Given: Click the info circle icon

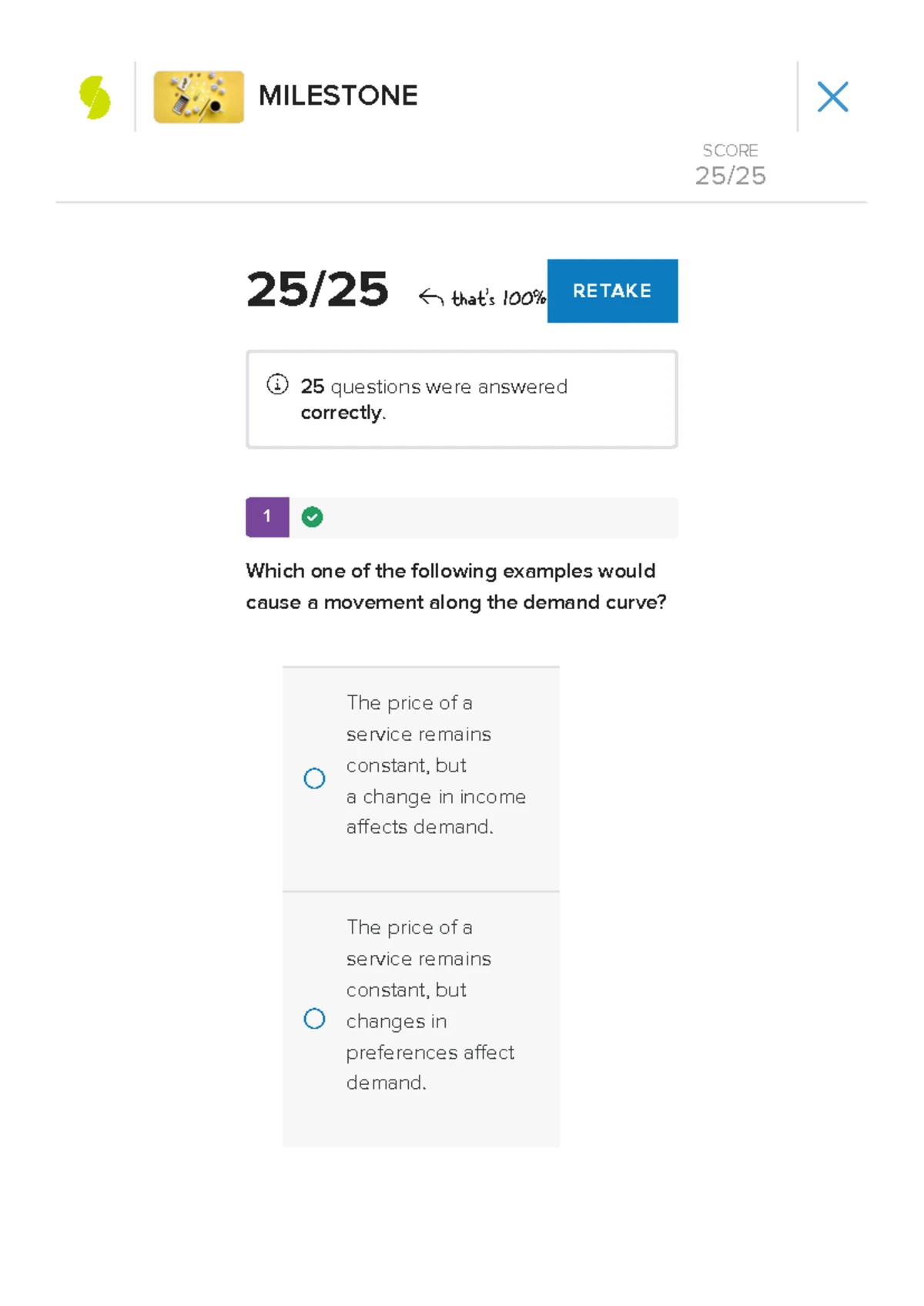Looking at the screenshot, I should click(x=277, y=384).
